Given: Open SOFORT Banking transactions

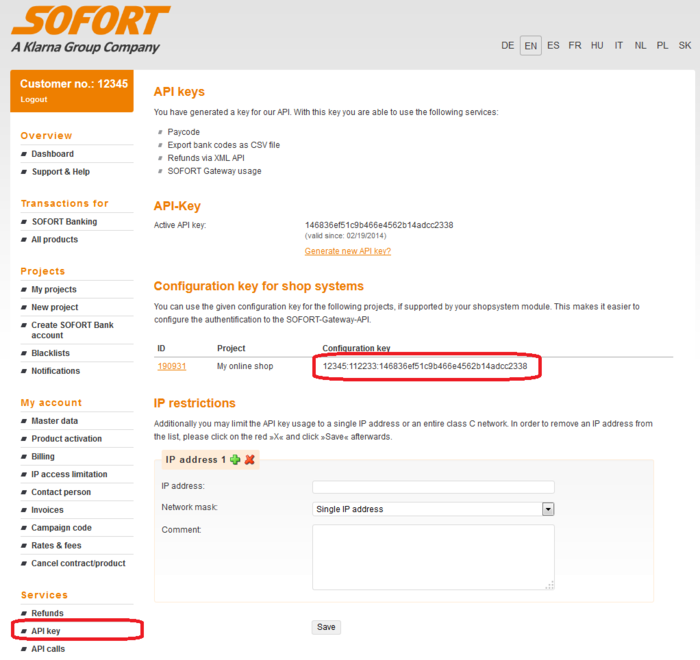Looking at the screenshot, I should 64,221.
